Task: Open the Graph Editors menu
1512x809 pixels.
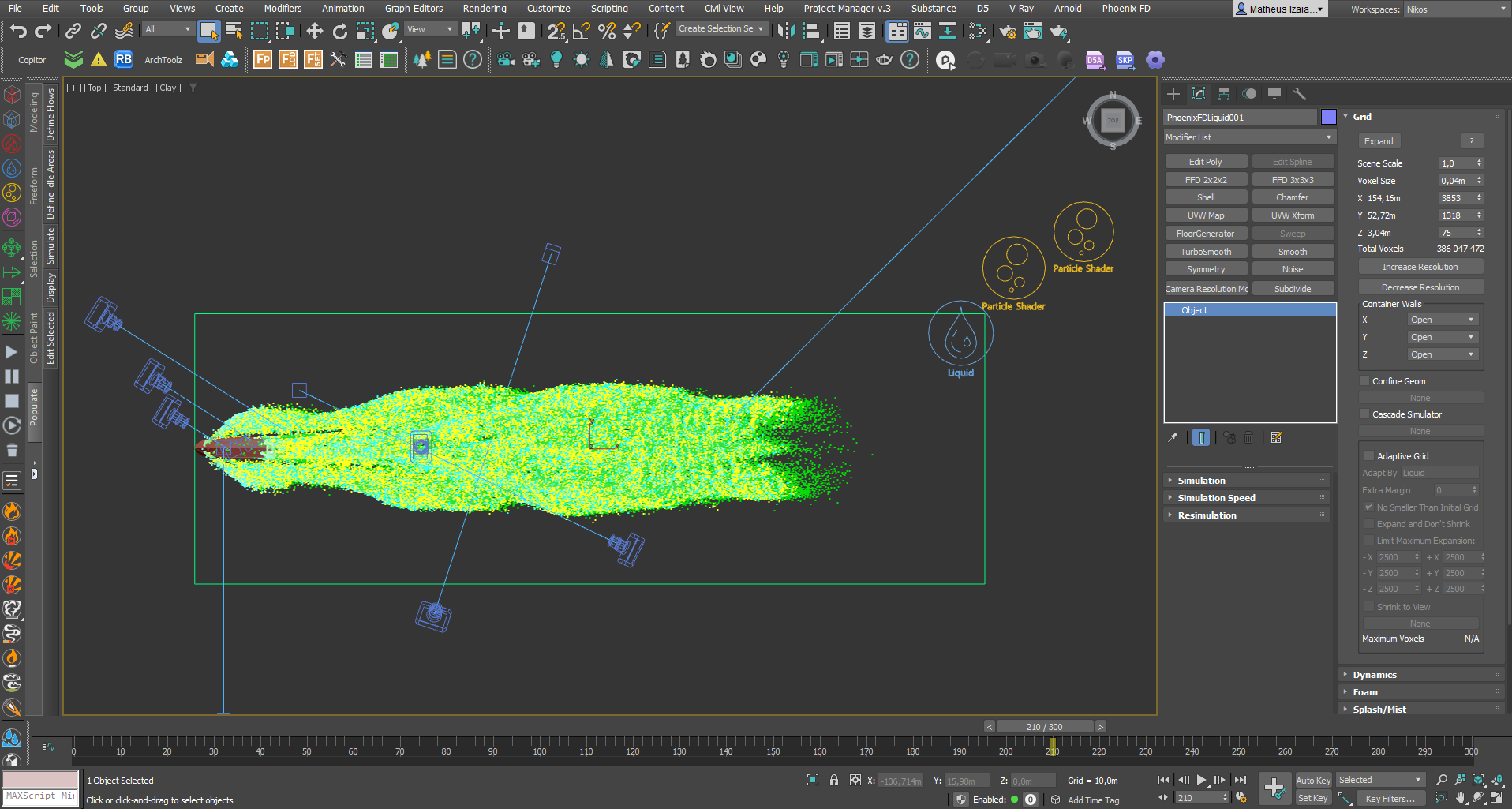Action: tap(414, 9)
